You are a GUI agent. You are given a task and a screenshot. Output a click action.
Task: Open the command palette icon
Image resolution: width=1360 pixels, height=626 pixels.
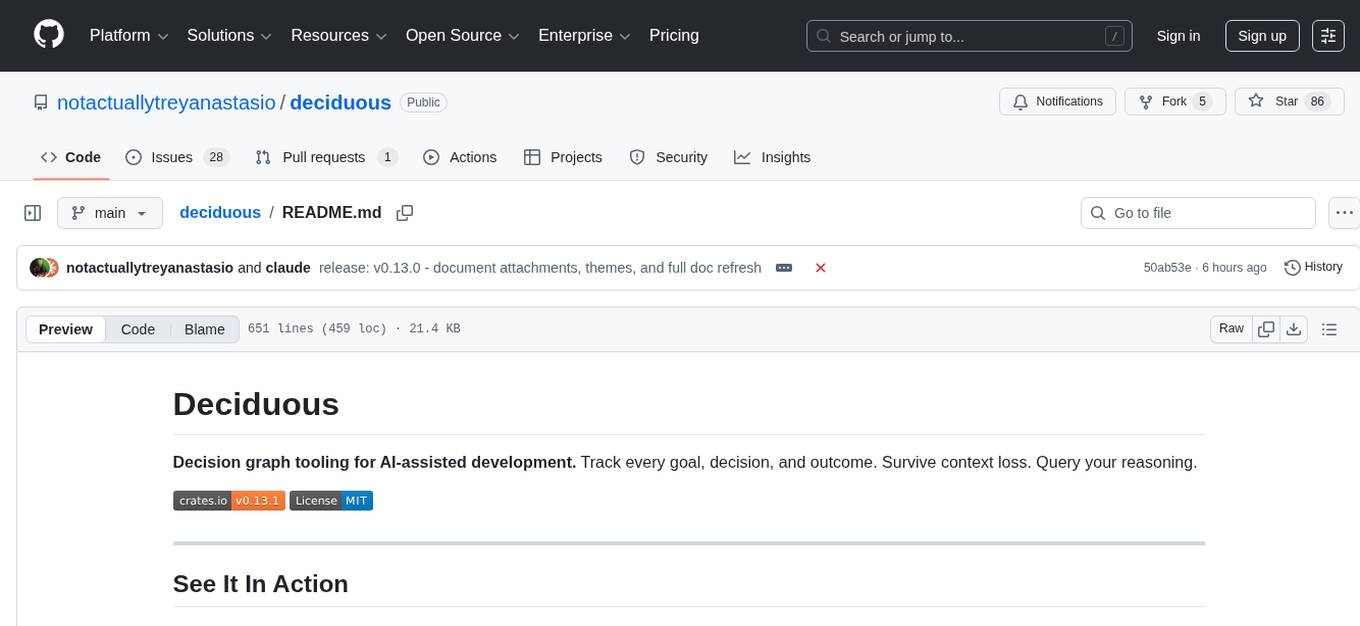[x=1328, y=36]
